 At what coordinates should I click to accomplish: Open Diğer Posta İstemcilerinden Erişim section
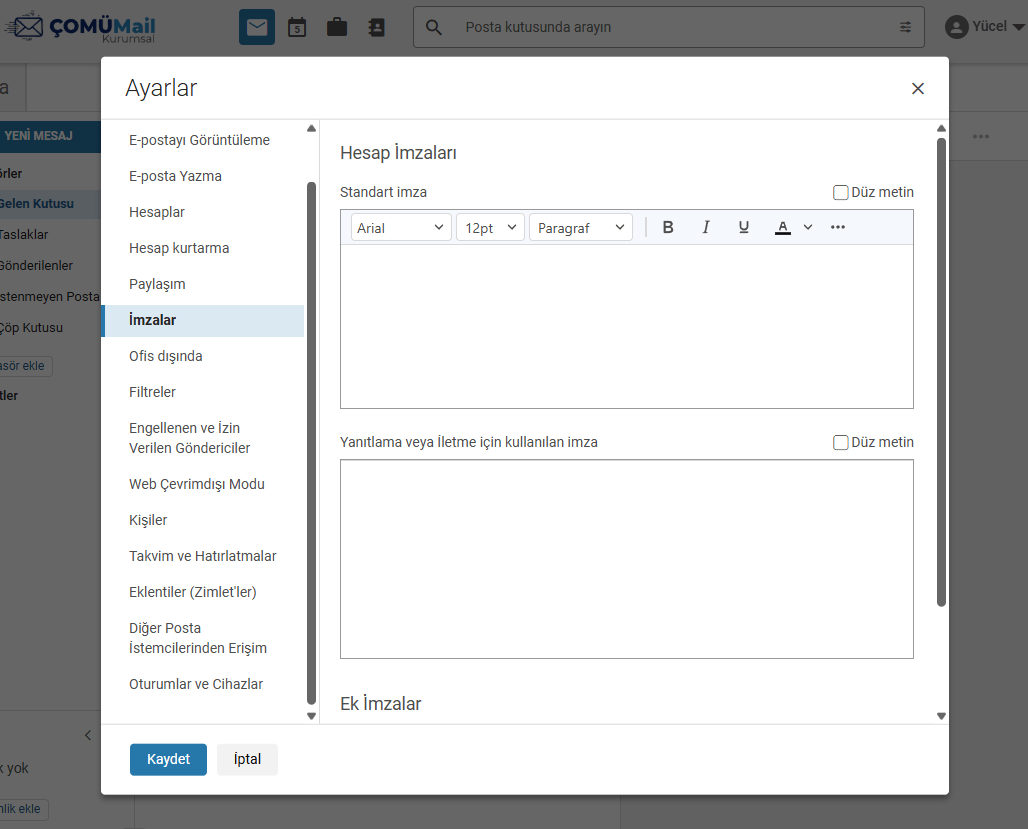pos(198,637)
